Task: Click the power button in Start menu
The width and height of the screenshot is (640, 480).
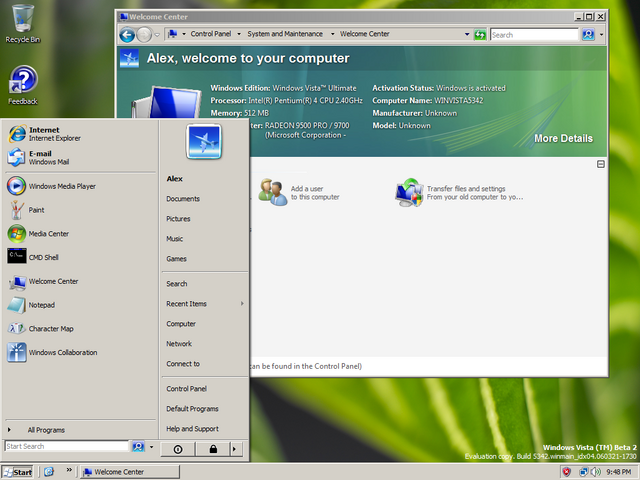Action: (x=178, y=449)
